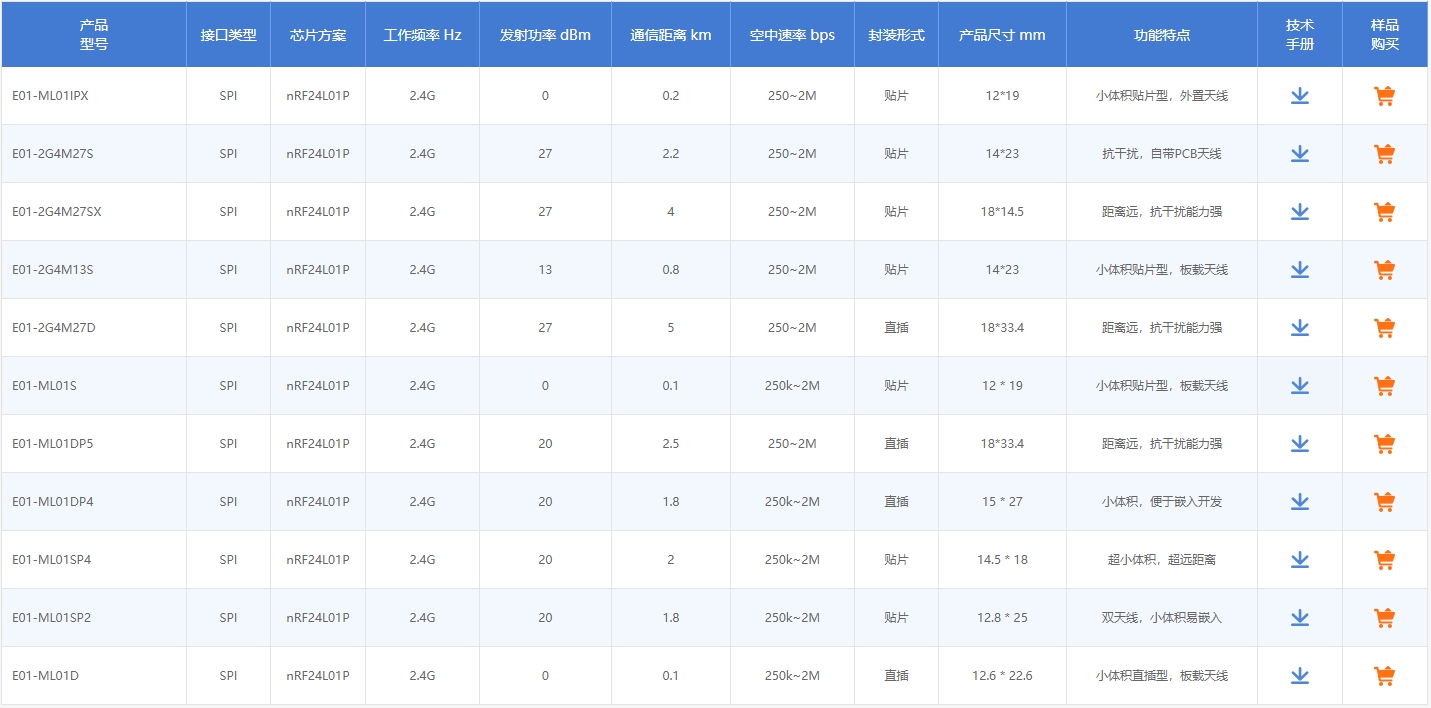Click the shopping cart for E01-2G4M13S
This screenshot has width=1431, height=708.
[x=1384, y=269]
